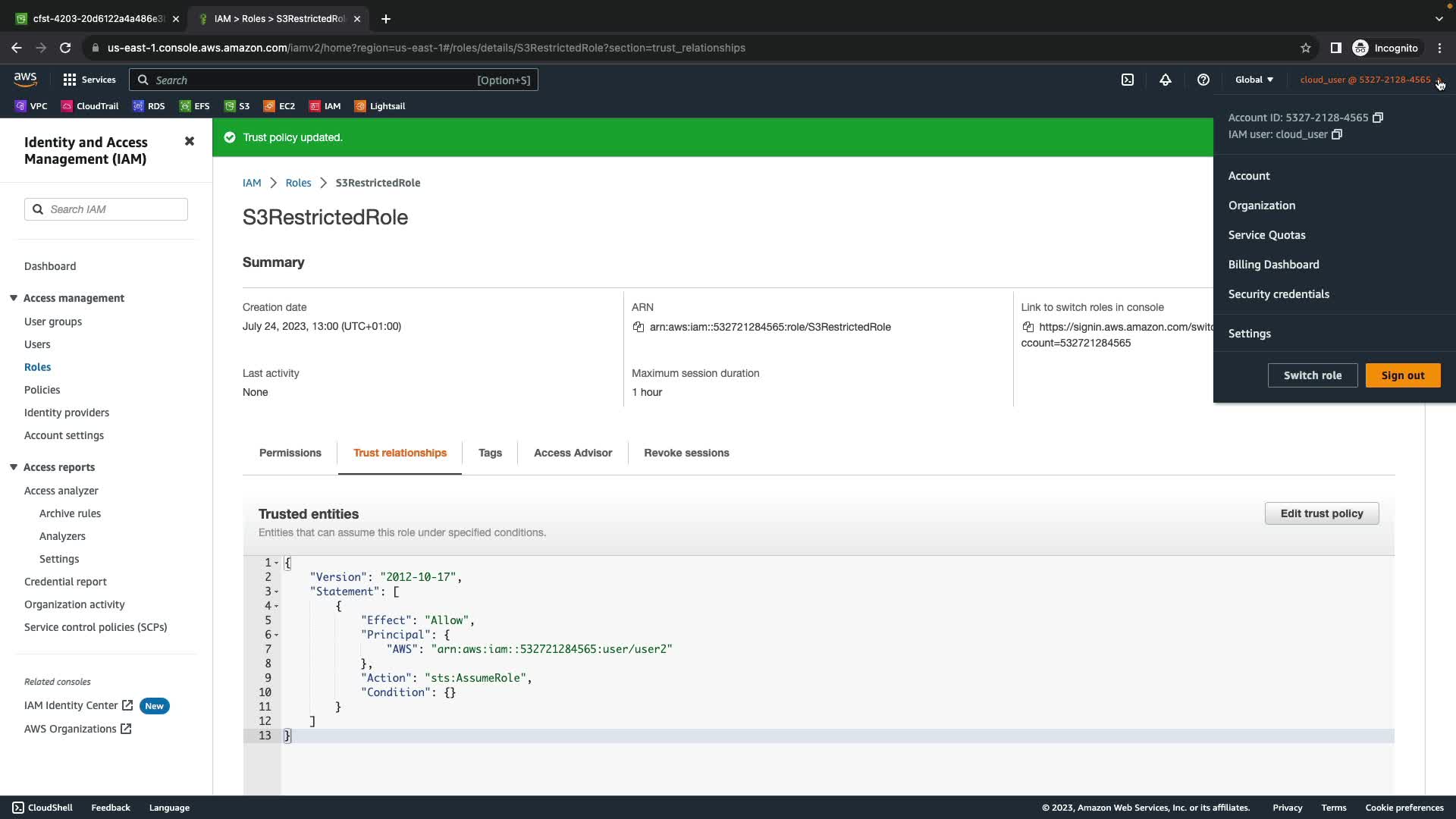1456x819 pixels.
Task: Collapse the Access management section
Action: pyautogui.click(x=14, y=298)
